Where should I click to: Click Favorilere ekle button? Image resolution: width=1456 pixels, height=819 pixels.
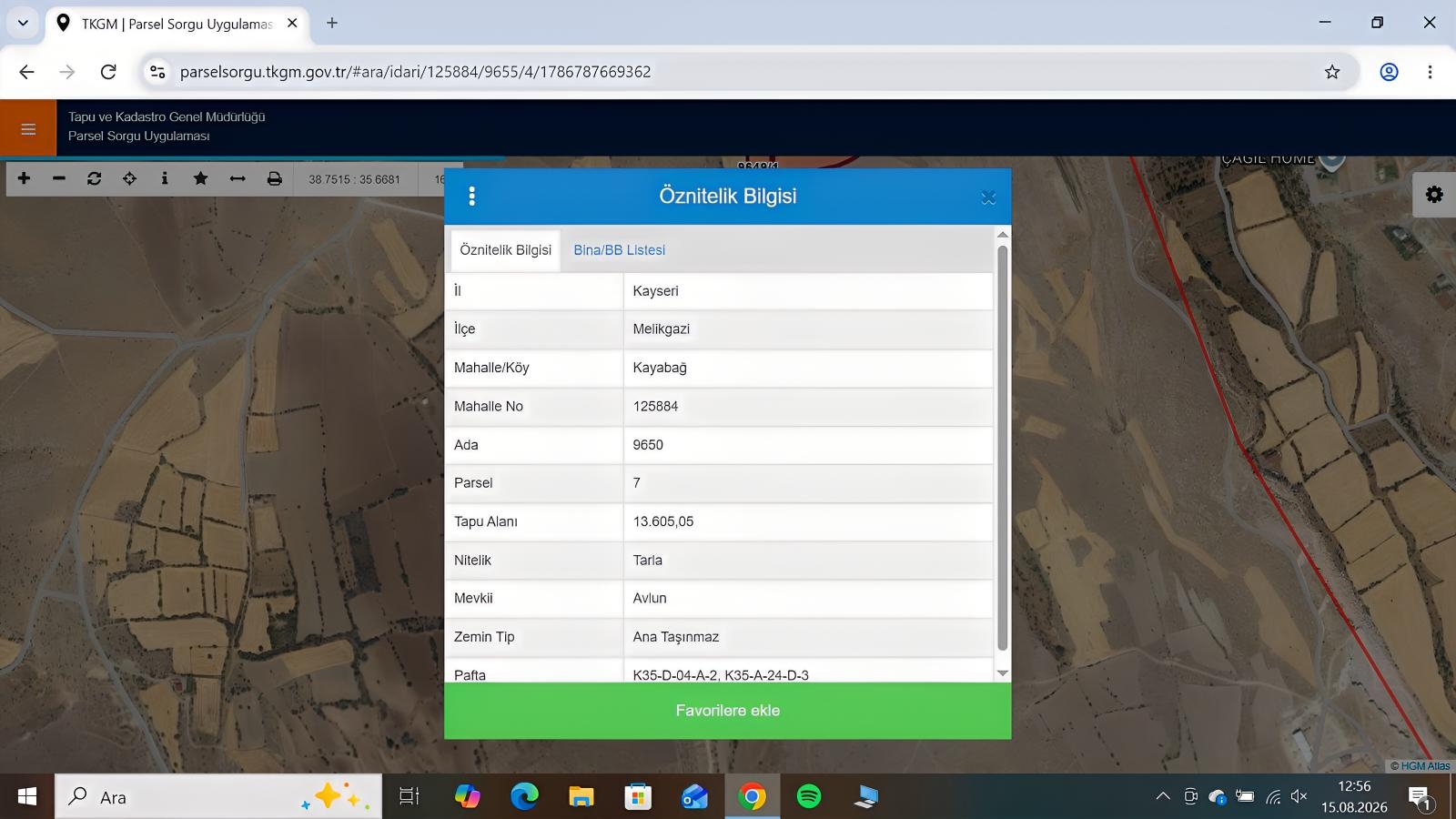(727, 711)
